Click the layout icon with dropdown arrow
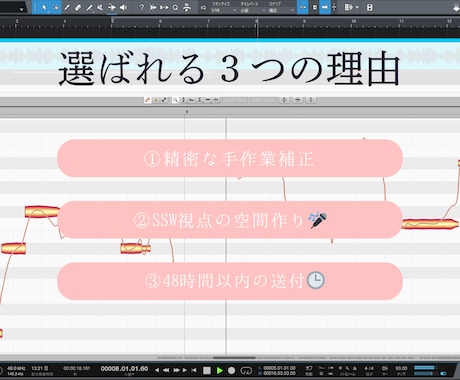Viewport: 460px width, 380px height. tap(348, 7)
